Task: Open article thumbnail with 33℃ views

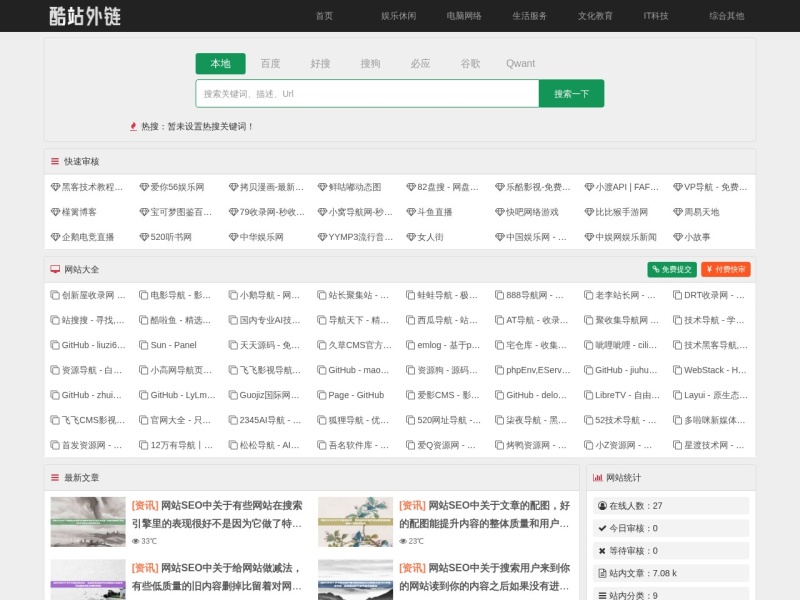Action: 88,521
